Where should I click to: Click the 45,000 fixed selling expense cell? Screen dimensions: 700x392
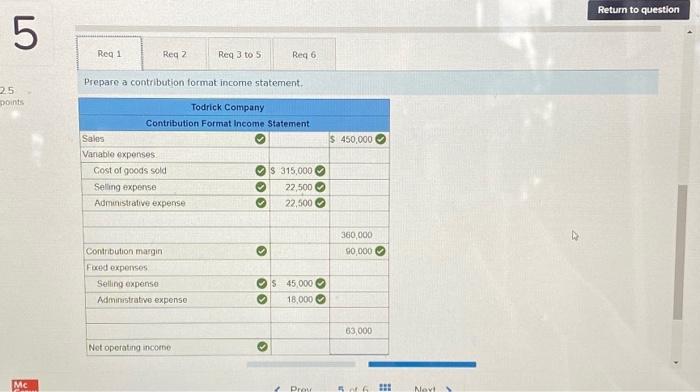click(300, 284)
